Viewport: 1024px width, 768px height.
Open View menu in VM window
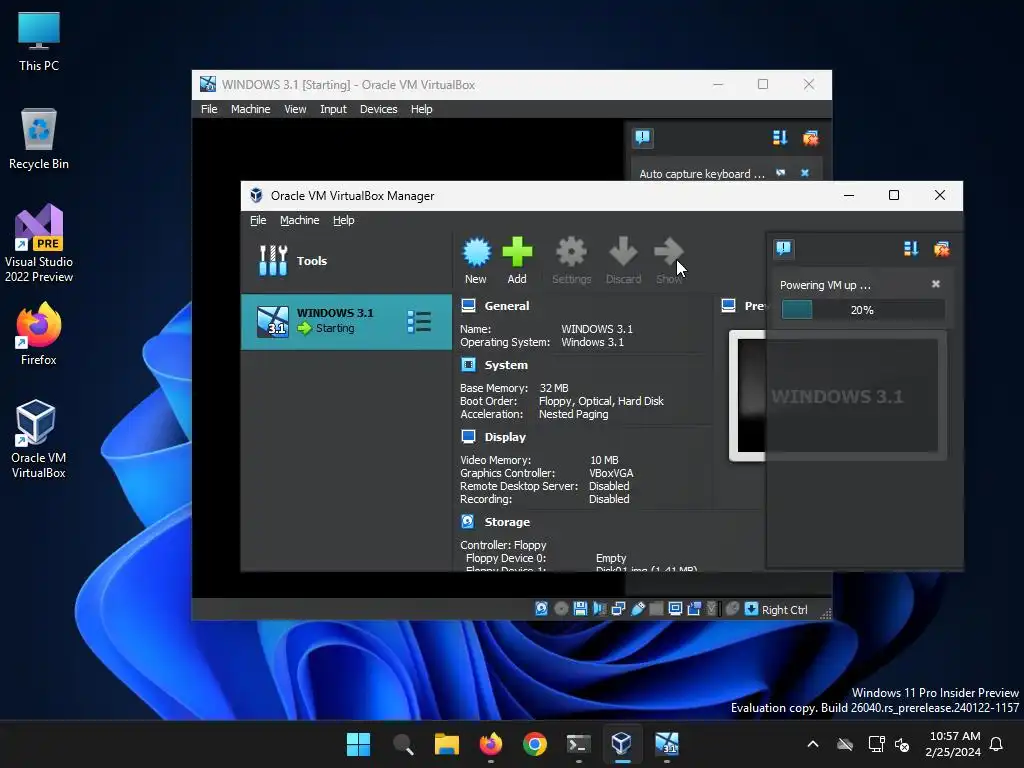(x=295, y=109)
